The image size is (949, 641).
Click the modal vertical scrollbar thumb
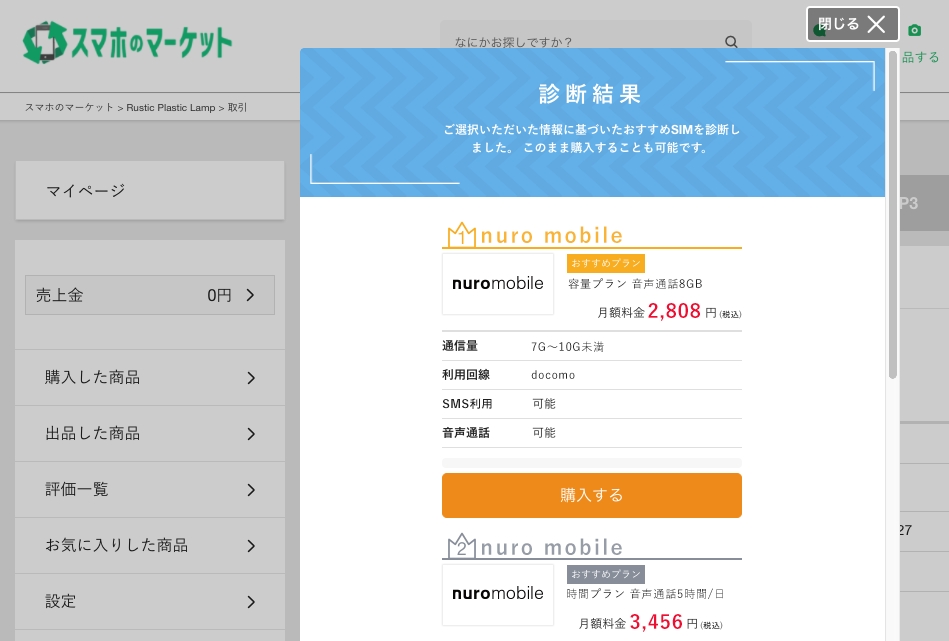pyautogui.click(x=892, y=215)
